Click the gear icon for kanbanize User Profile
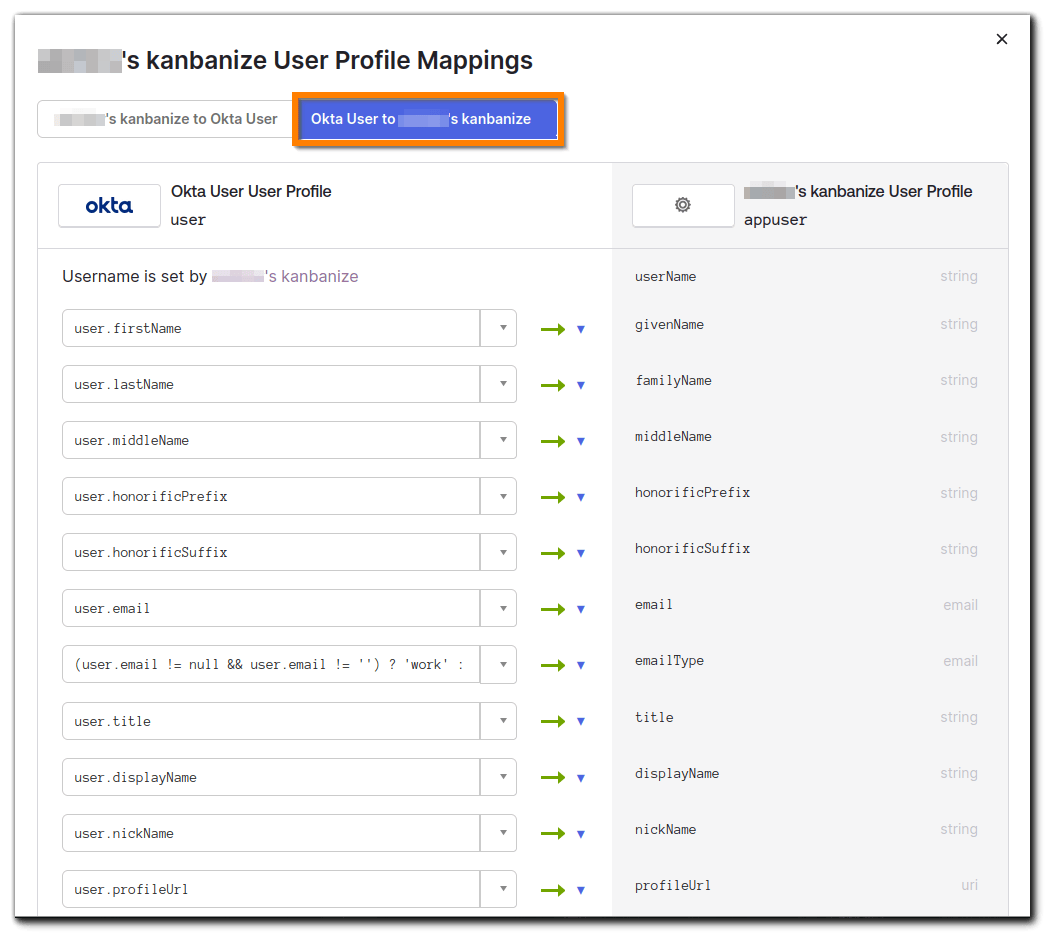 pos(683,205)
